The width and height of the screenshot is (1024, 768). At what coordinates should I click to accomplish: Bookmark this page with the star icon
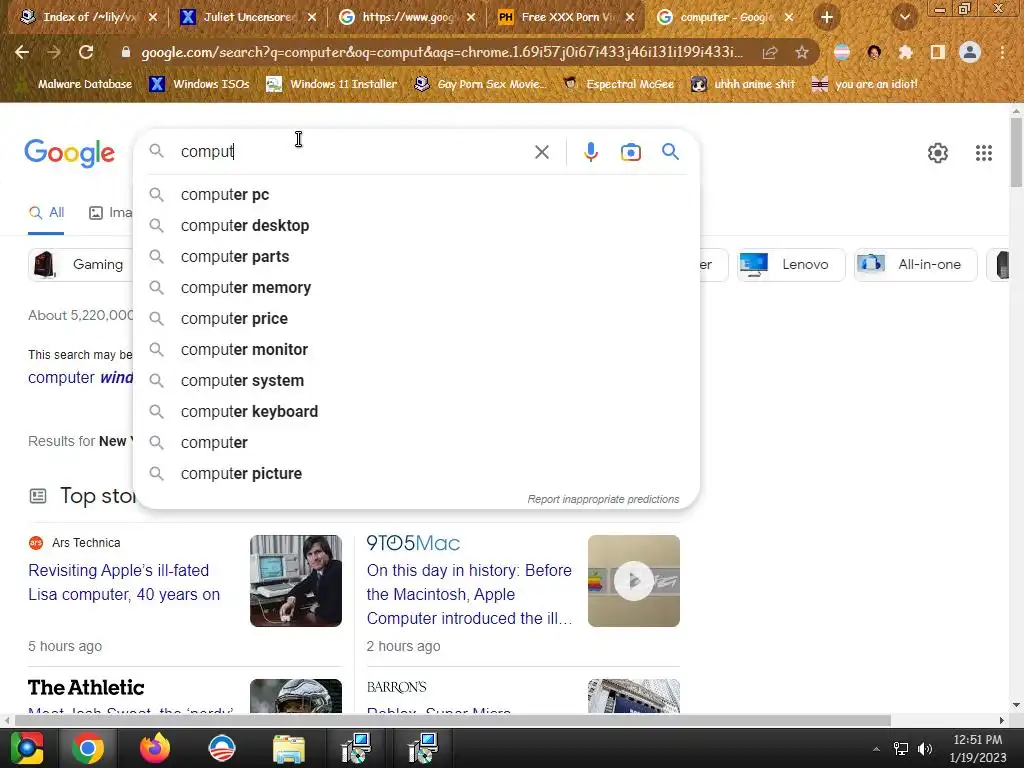(x=802, y=53)
